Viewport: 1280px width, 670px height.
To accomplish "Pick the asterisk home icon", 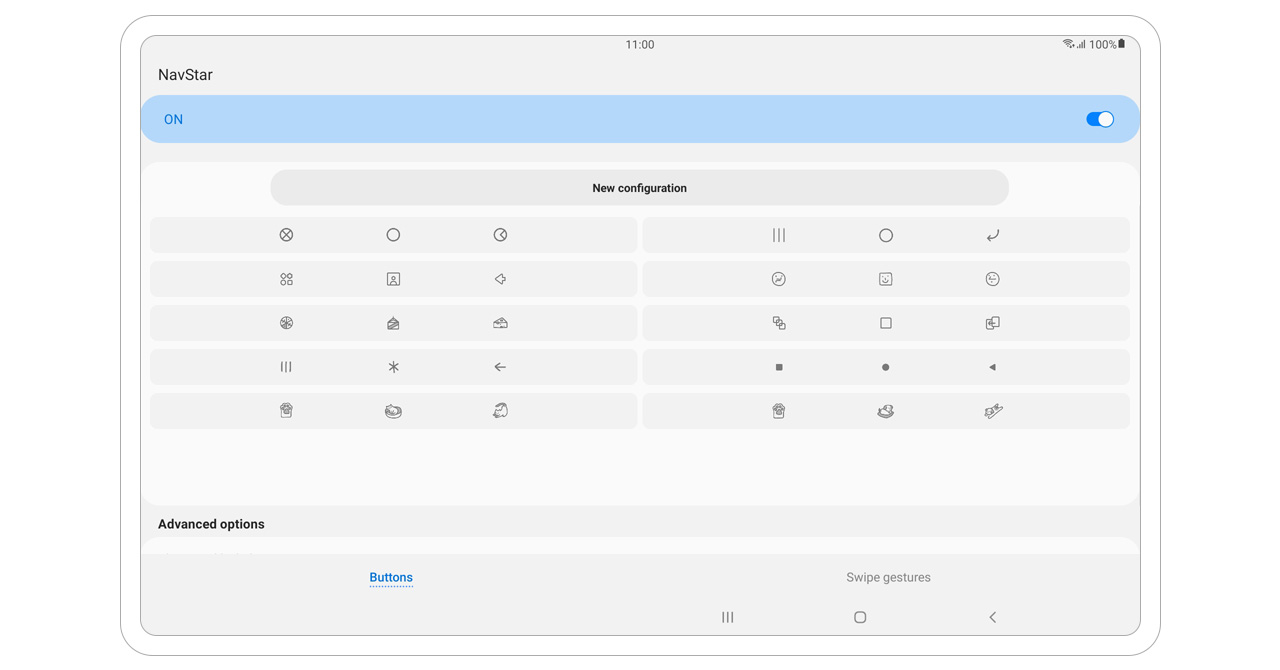I will (393, 367).
